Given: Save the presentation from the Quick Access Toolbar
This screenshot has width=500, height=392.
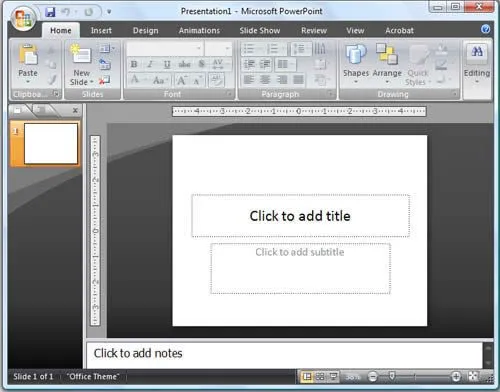Looking at the screenshot, I should point(50,12).
